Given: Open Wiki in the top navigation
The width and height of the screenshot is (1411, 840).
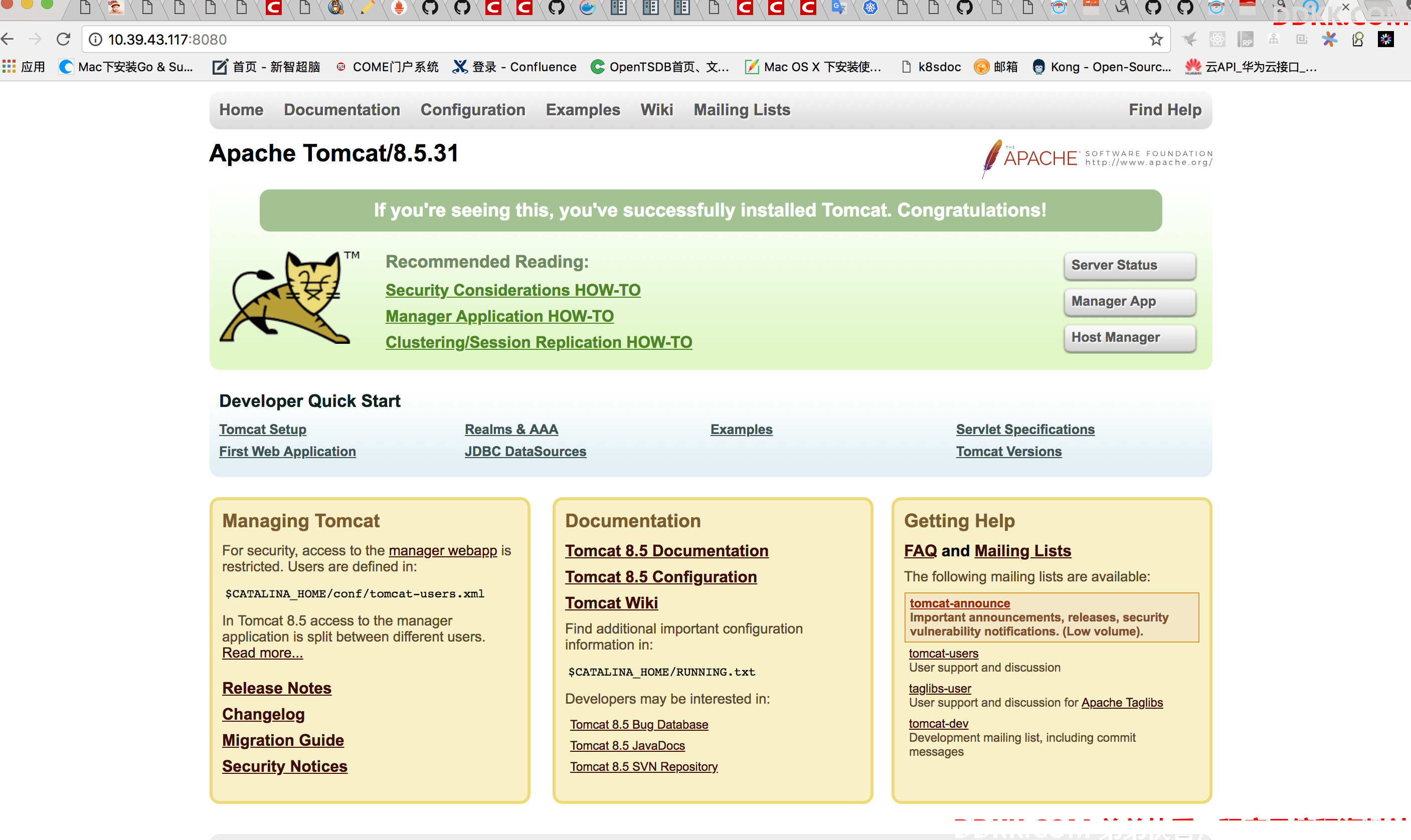Looking at the screenshot, I should [x=657, y=110].
